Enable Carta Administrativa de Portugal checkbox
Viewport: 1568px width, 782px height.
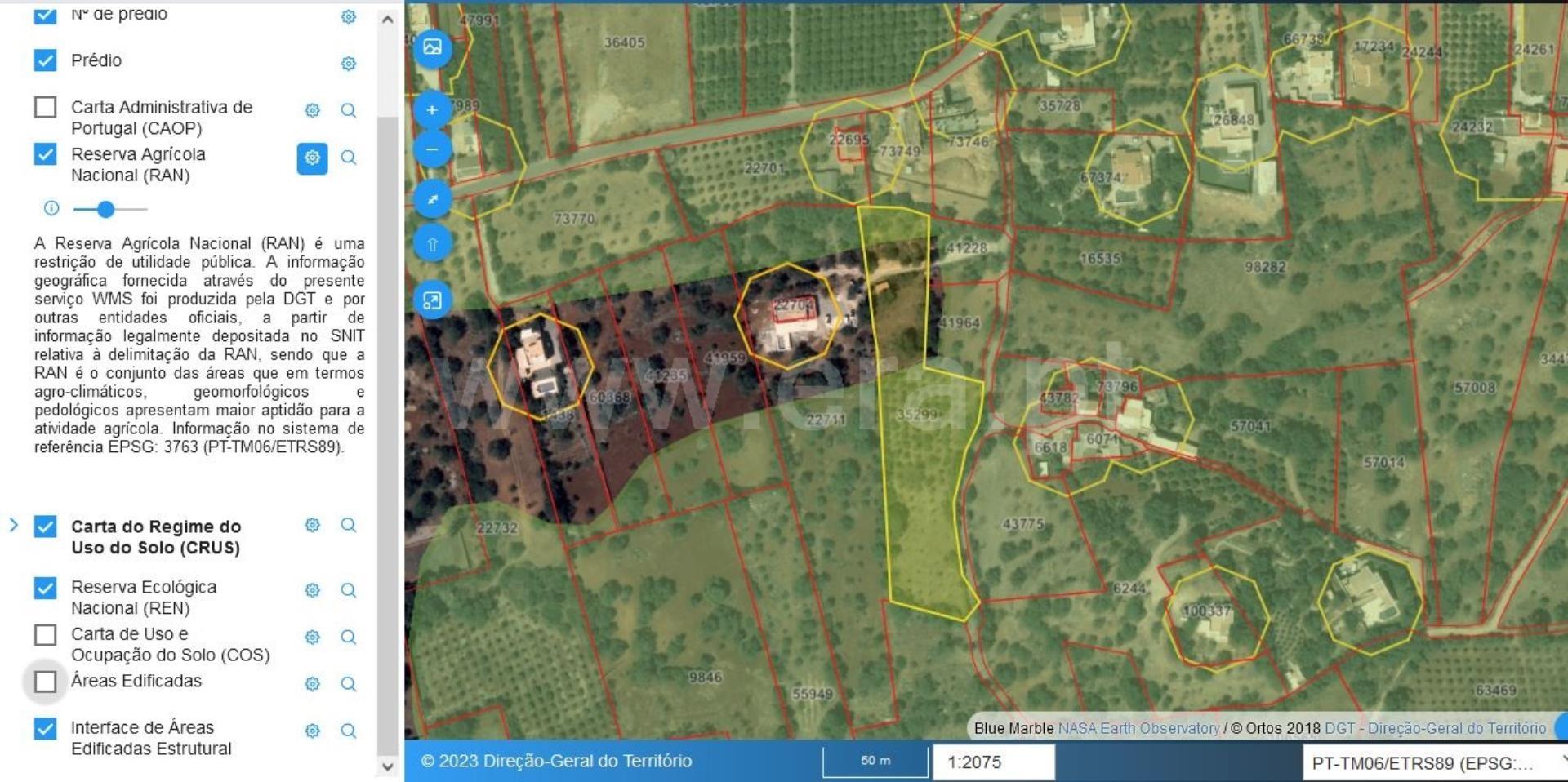point(46,108)
